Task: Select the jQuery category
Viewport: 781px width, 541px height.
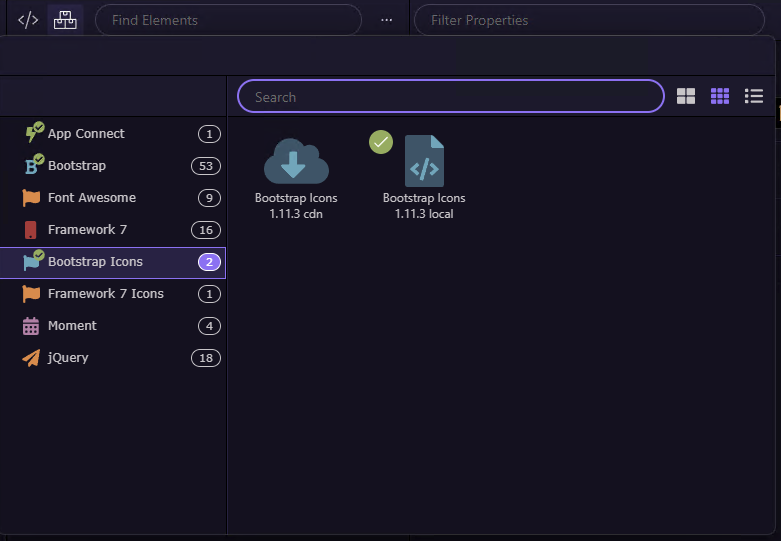Action: click(113, 358)
